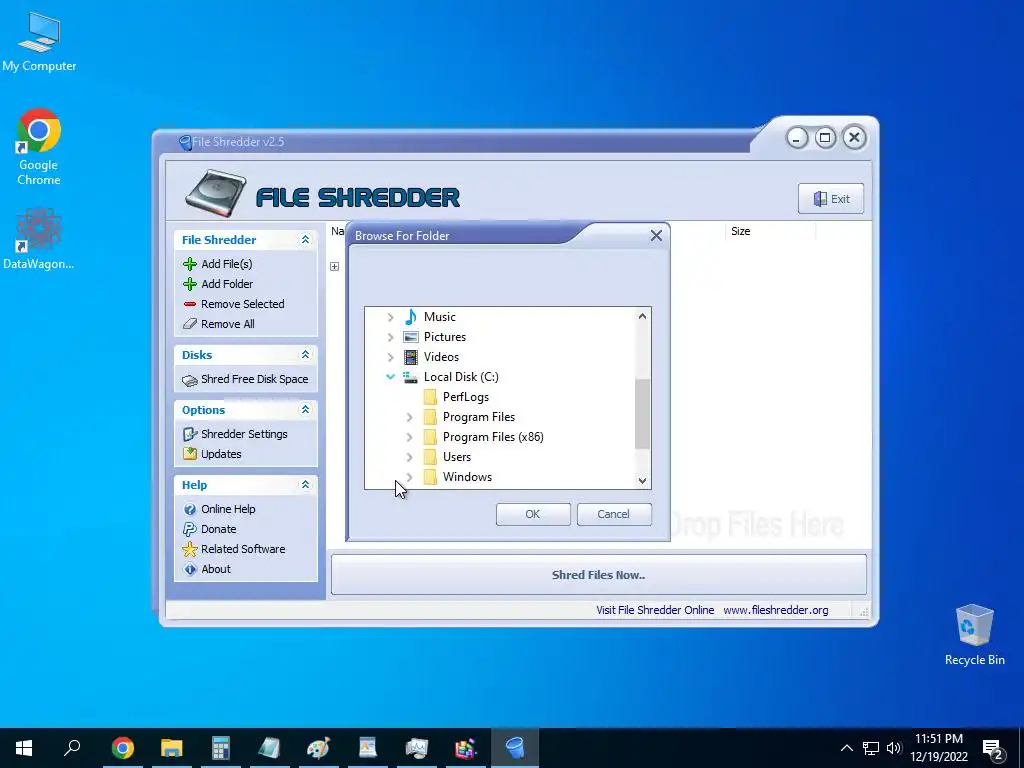Show hidden system tray icons
The width and height of the screenshot is (1024, 768).
pos(846,748)
